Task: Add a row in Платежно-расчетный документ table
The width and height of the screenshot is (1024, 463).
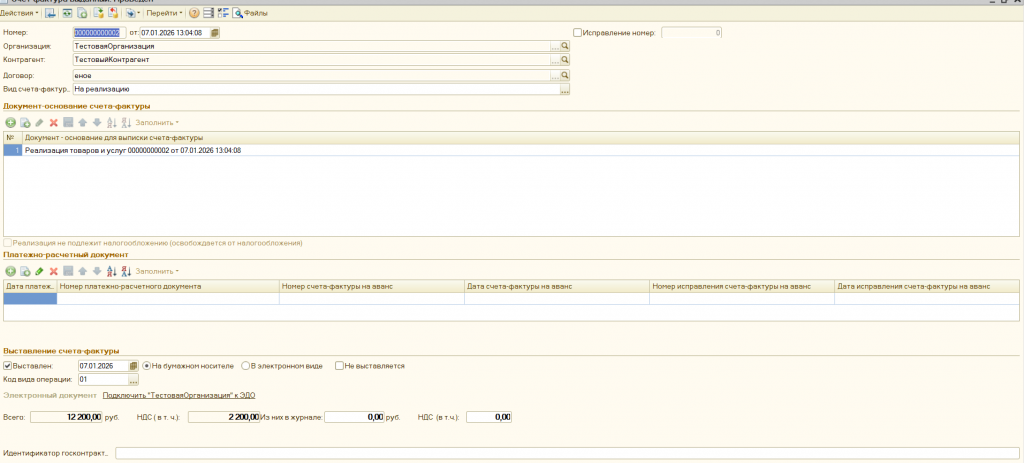Action: (x=10, y=271)
